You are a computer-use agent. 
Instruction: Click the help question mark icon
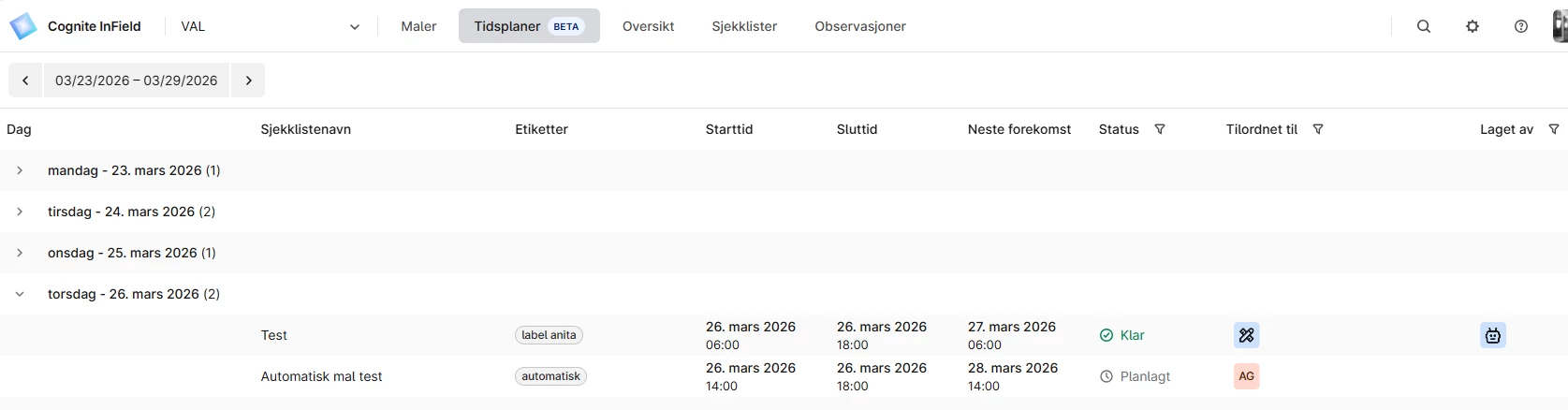point(1520,26)
